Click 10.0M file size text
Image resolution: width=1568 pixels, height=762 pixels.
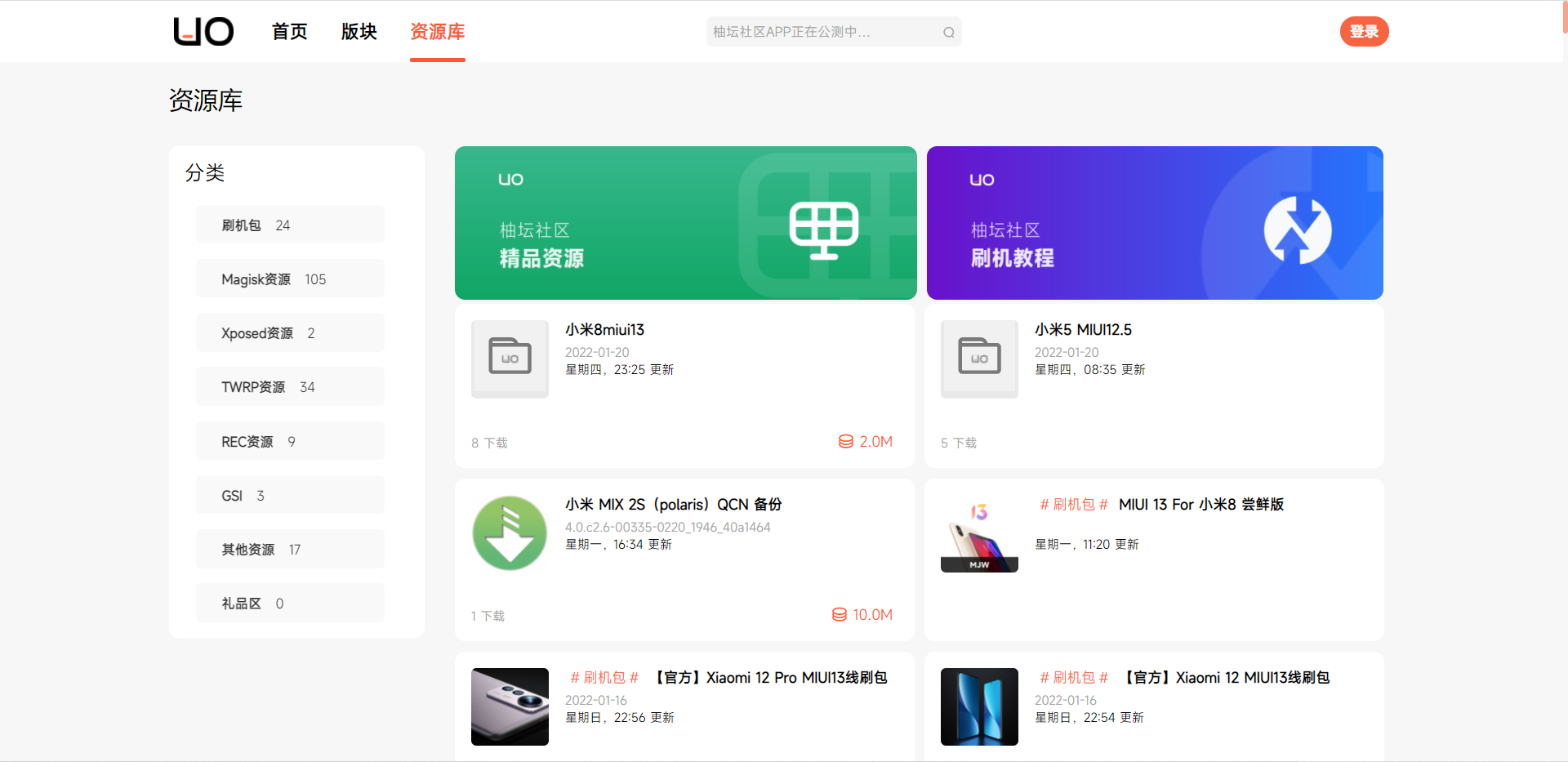coord(872,615)
